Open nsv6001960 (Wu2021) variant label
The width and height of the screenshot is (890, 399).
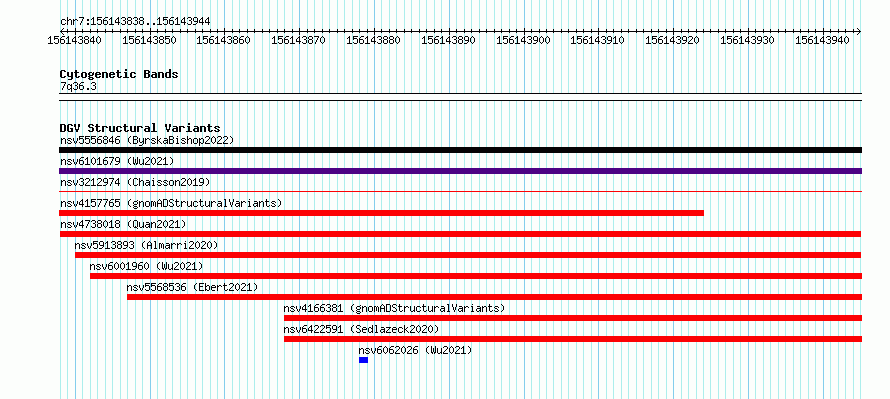146,266
